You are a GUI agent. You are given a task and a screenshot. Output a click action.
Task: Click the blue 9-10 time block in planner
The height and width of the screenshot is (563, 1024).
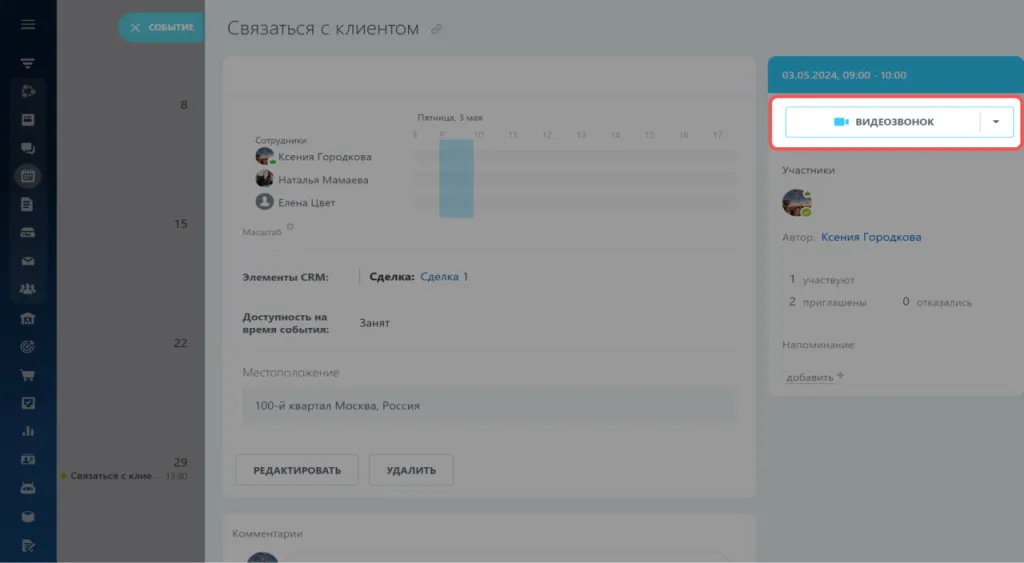tap(456, 178)
